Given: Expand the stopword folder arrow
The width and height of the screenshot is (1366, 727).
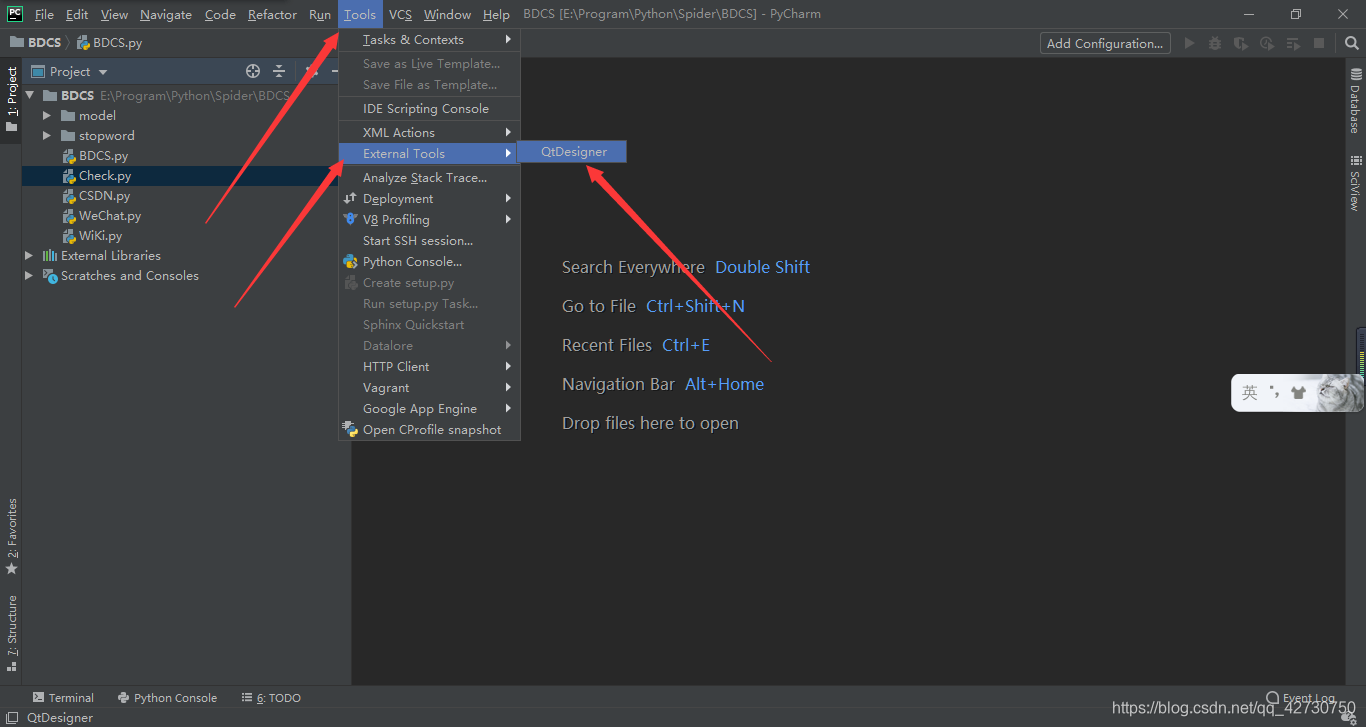Looking at the screenshot, I should click(x=47, y=136).
